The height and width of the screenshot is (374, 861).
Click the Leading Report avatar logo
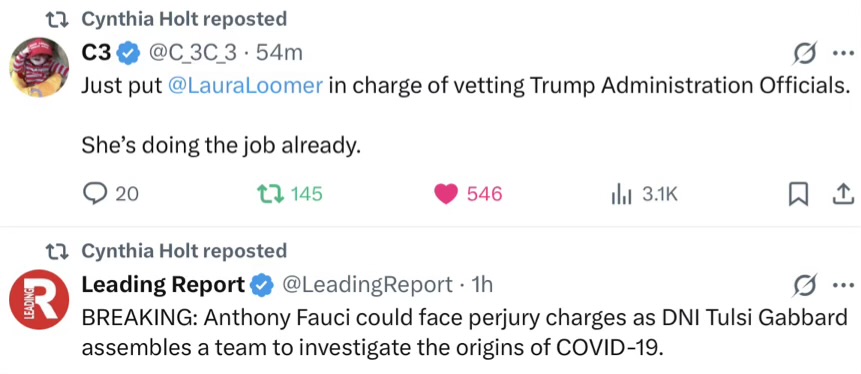pyautogui.click(x=39, y=299)
